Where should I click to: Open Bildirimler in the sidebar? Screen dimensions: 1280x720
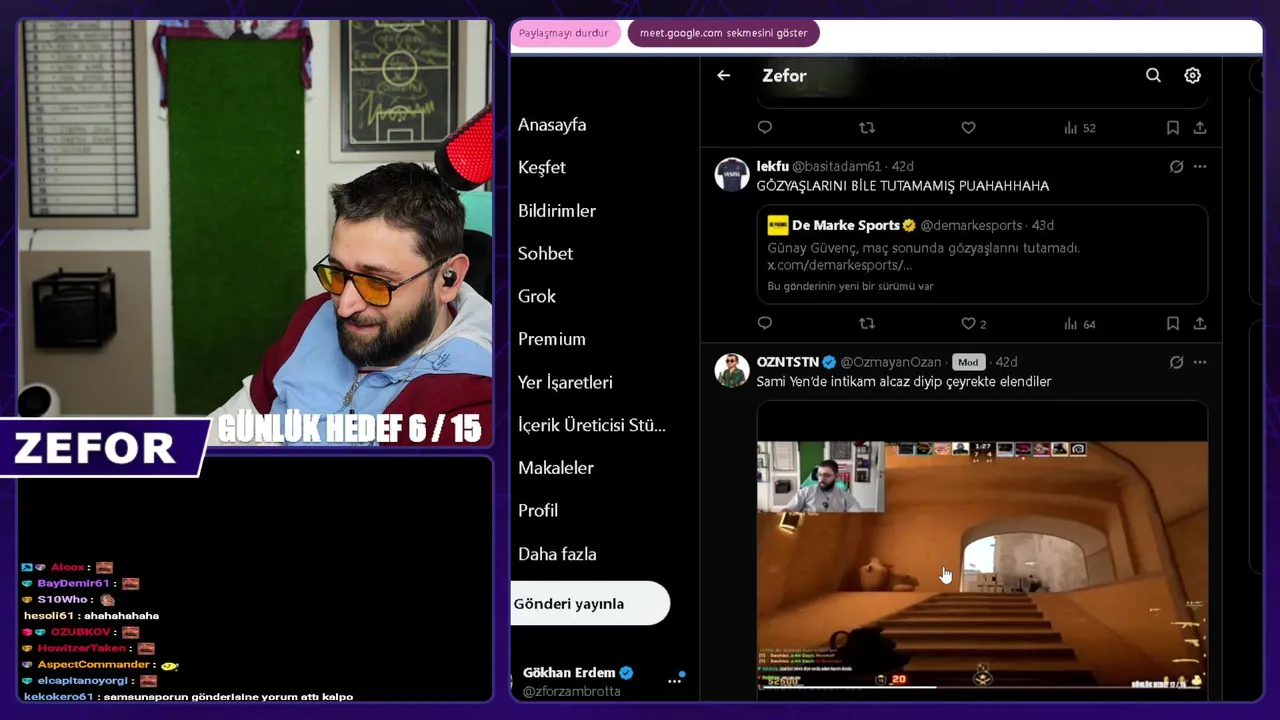(557, 211)
